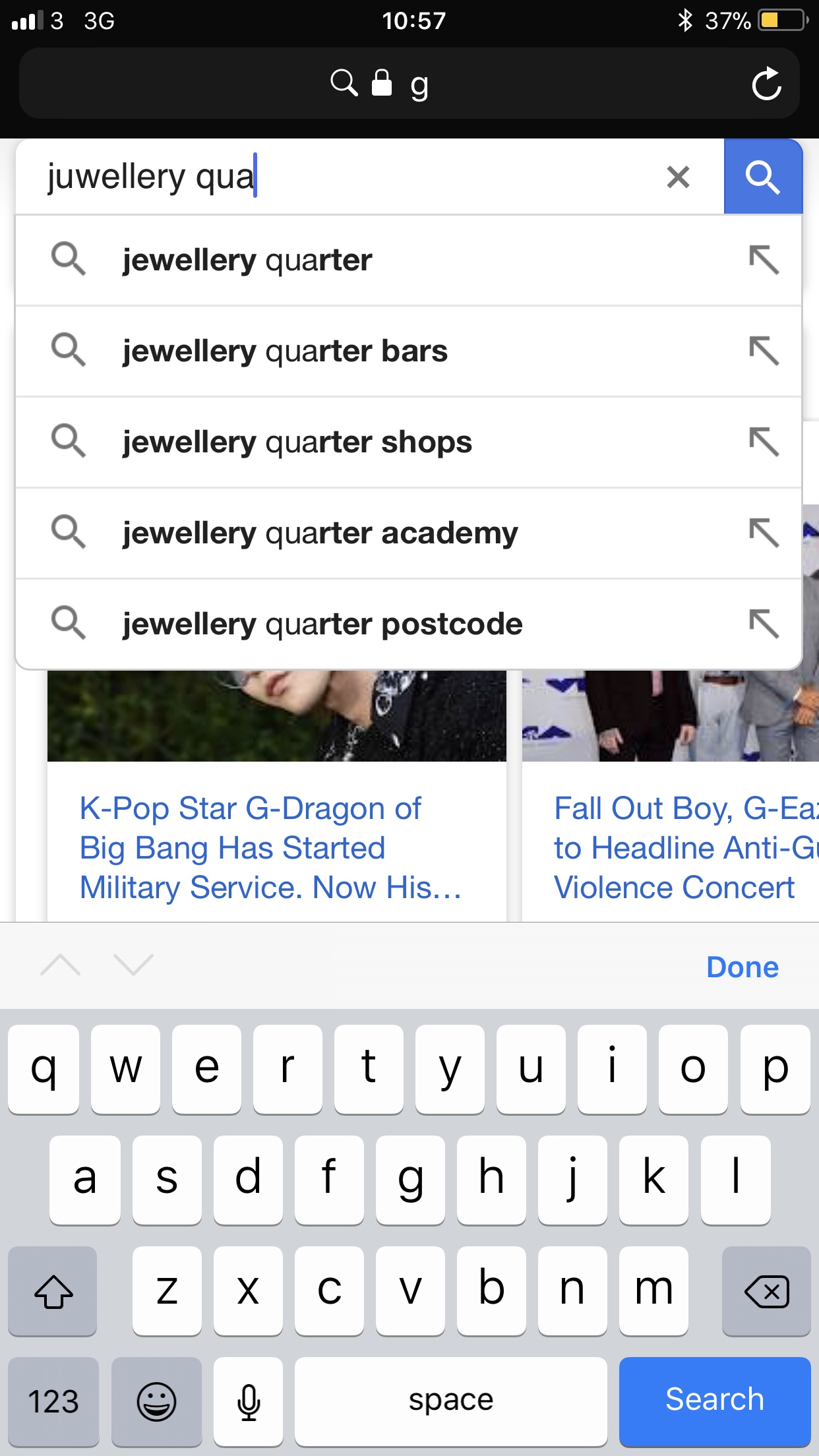Switch keyboard to 123 numbers layout
The image size is (819, 1456).
[53, 1401]
